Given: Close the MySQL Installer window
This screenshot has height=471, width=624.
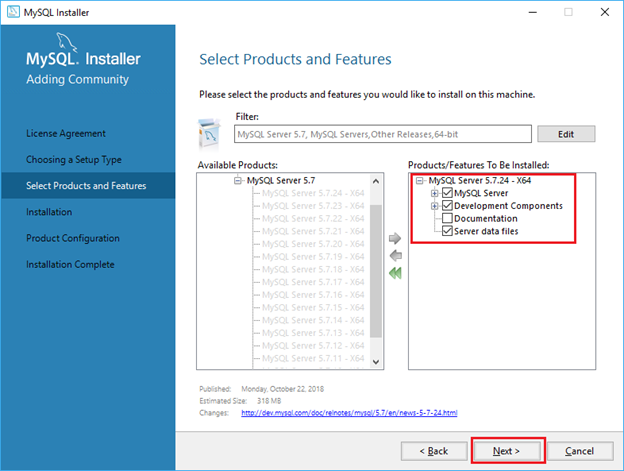Looking at the screenshot, I should (x=605, y=12).
